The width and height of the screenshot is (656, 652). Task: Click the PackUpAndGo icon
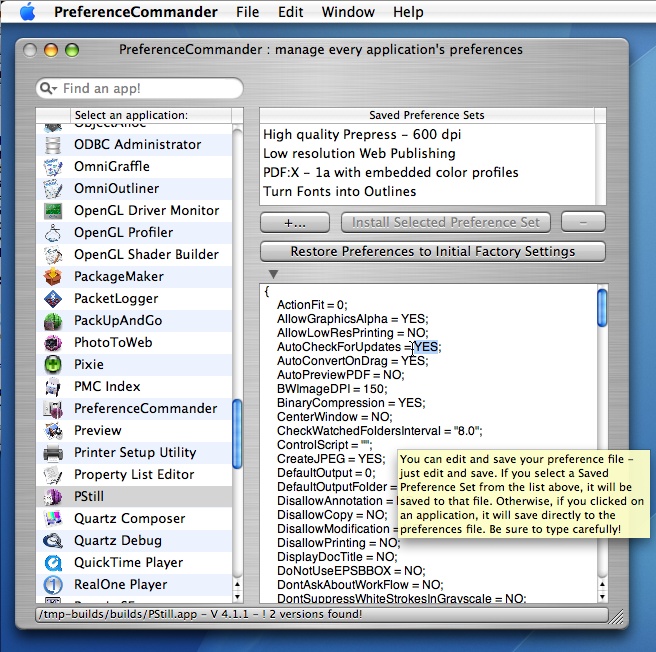coord(53,321)
